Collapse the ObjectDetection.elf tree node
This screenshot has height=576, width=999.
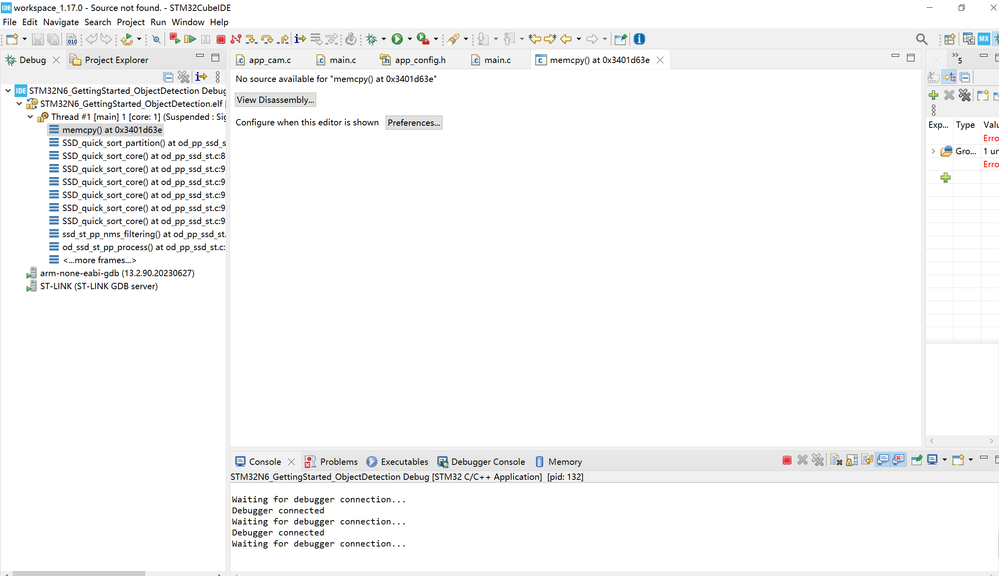(19, 103)
